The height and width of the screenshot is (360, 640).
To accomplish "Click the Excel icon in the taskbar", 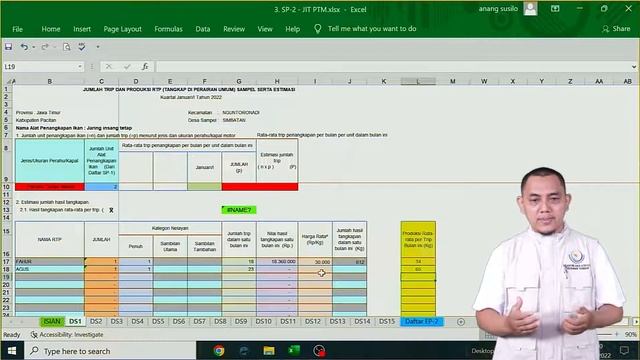I will (x=294, y=351).
